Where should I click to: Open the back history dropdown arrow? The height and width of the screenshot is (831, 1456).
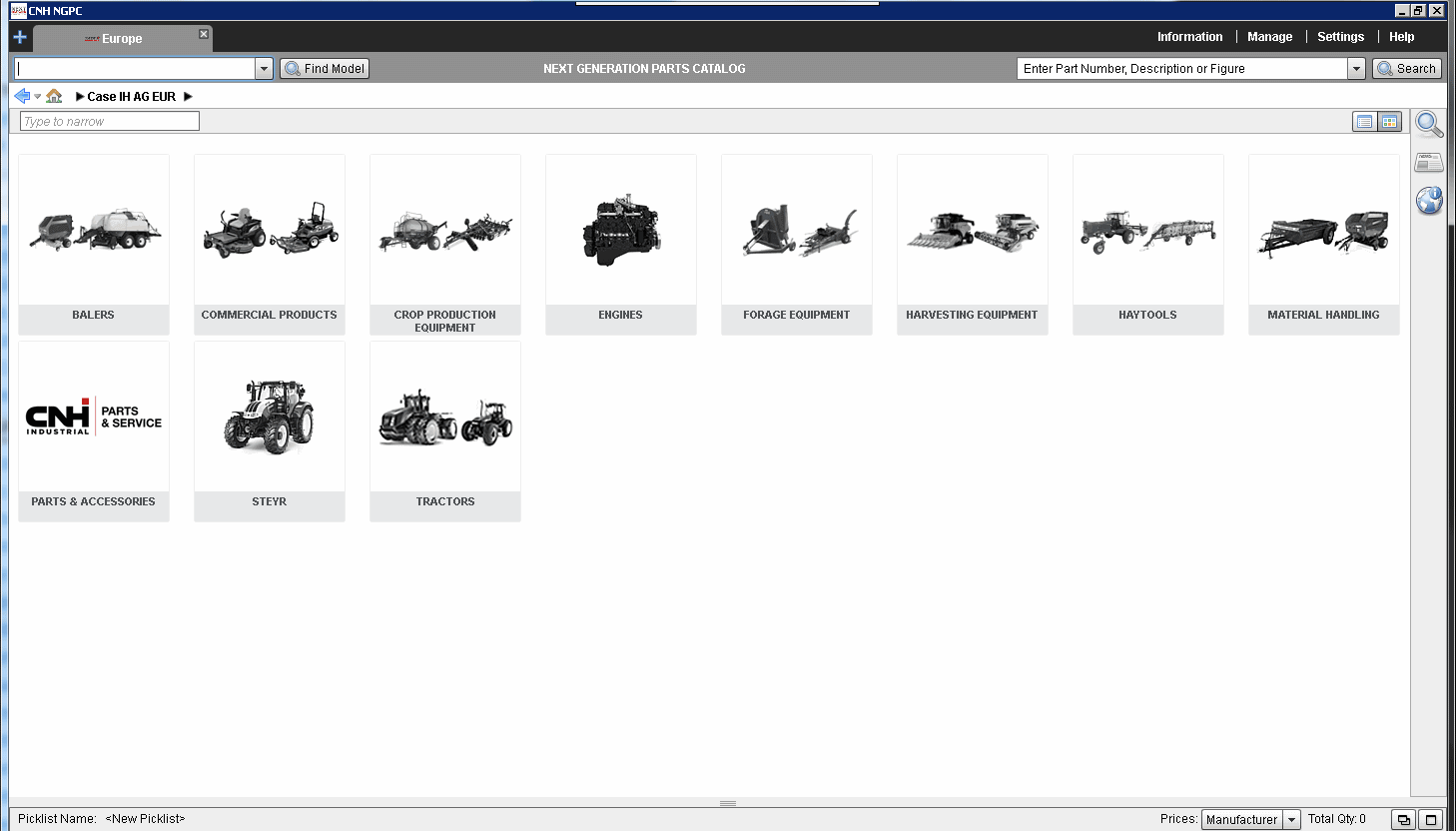coord(38,97)
